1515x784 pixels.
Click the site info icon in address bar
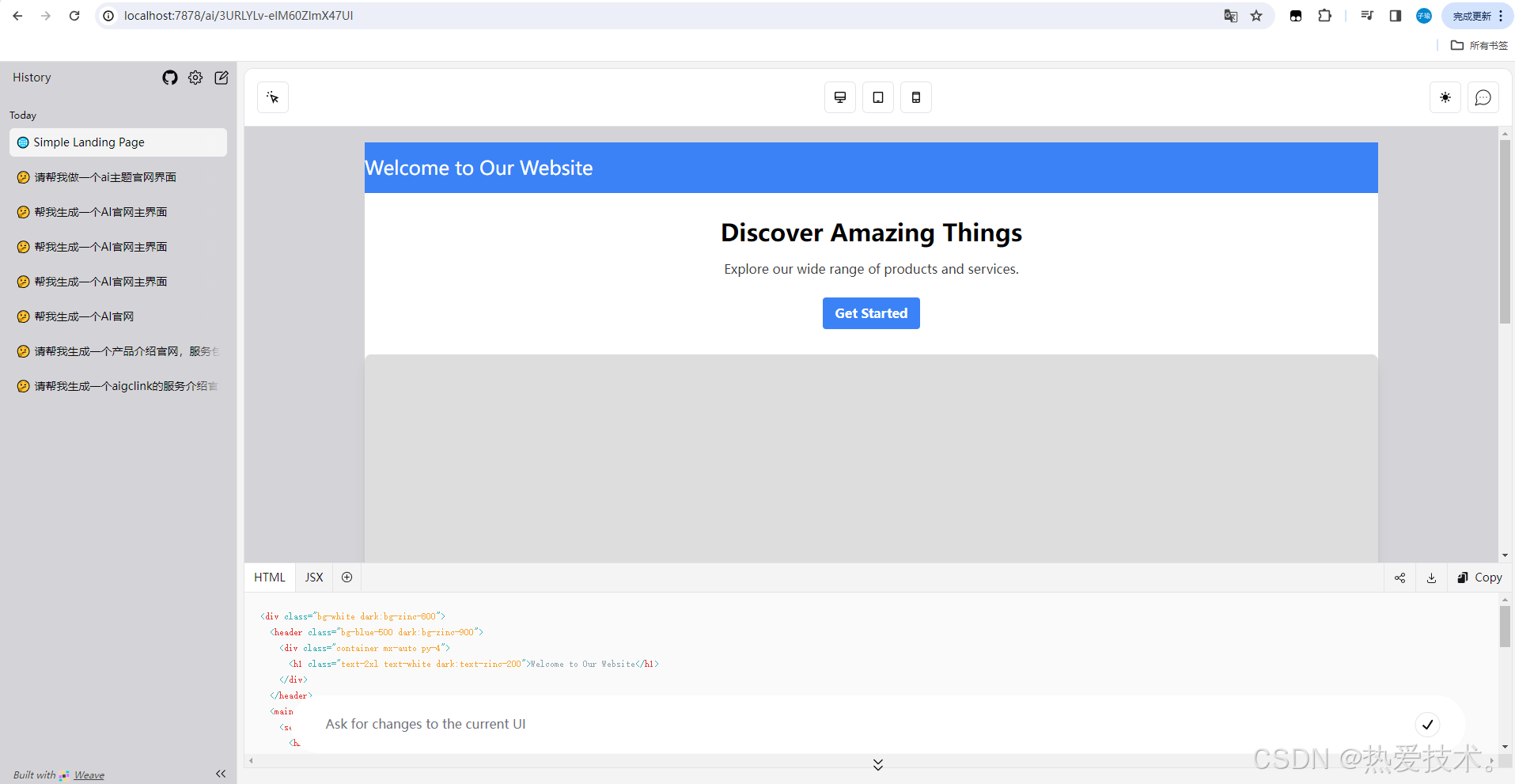click(108, 16)
